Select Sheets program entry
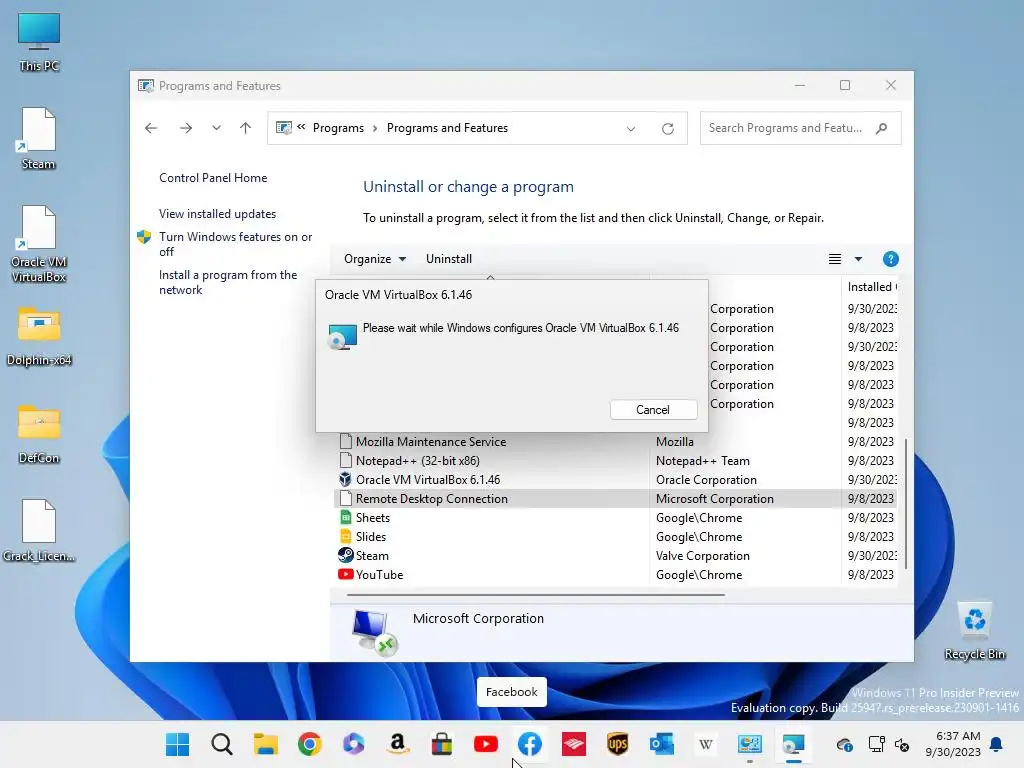The image size is (1024, 768). tap(615, 517)
